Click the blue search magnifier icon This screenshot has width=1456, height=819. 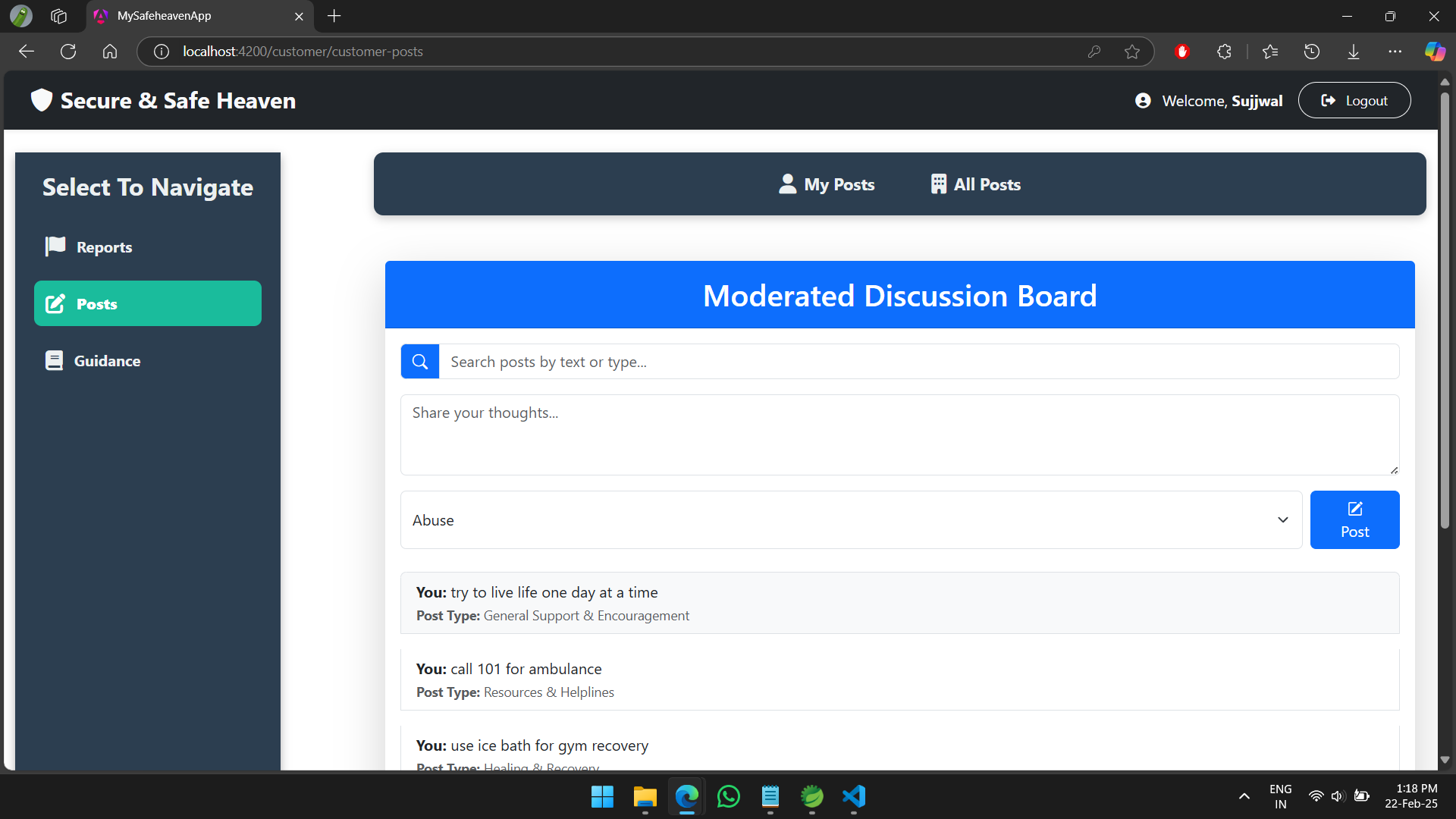(x=419, y=362)
